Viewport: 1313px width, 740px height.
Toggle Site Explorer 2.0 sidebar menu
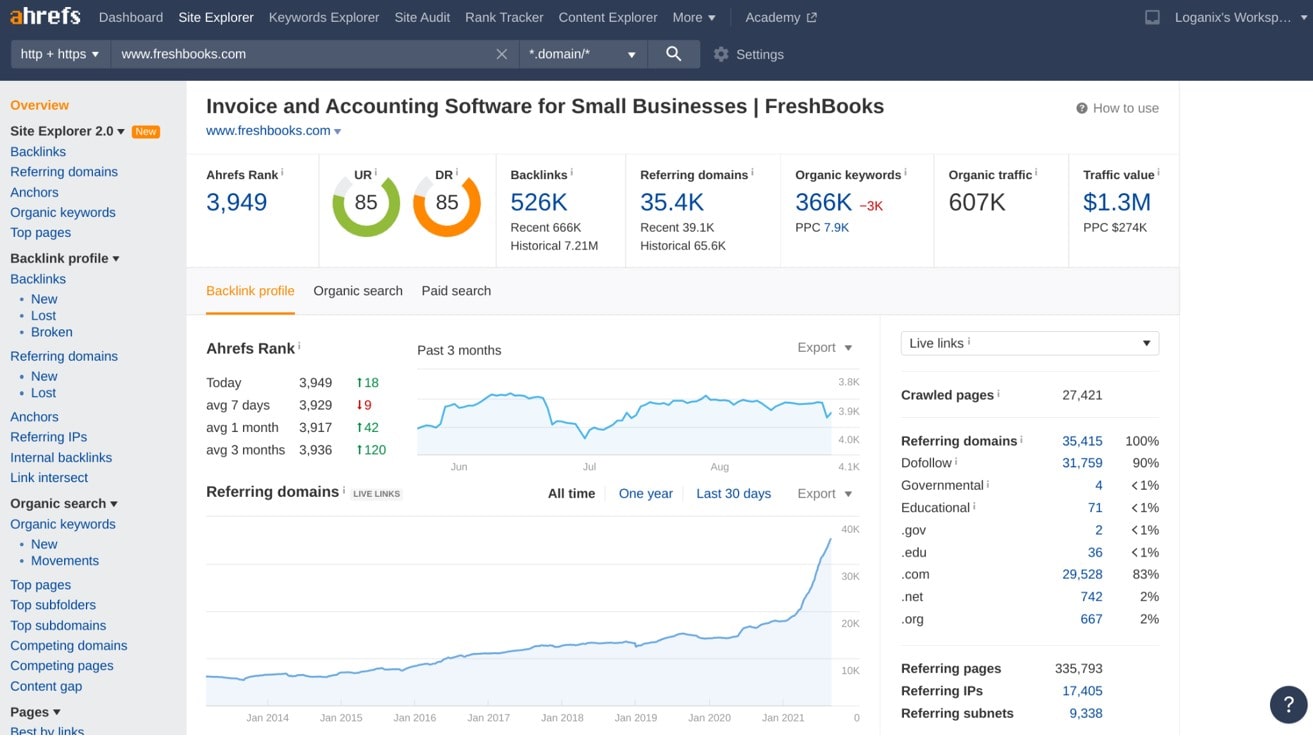[x=68, y=131]
